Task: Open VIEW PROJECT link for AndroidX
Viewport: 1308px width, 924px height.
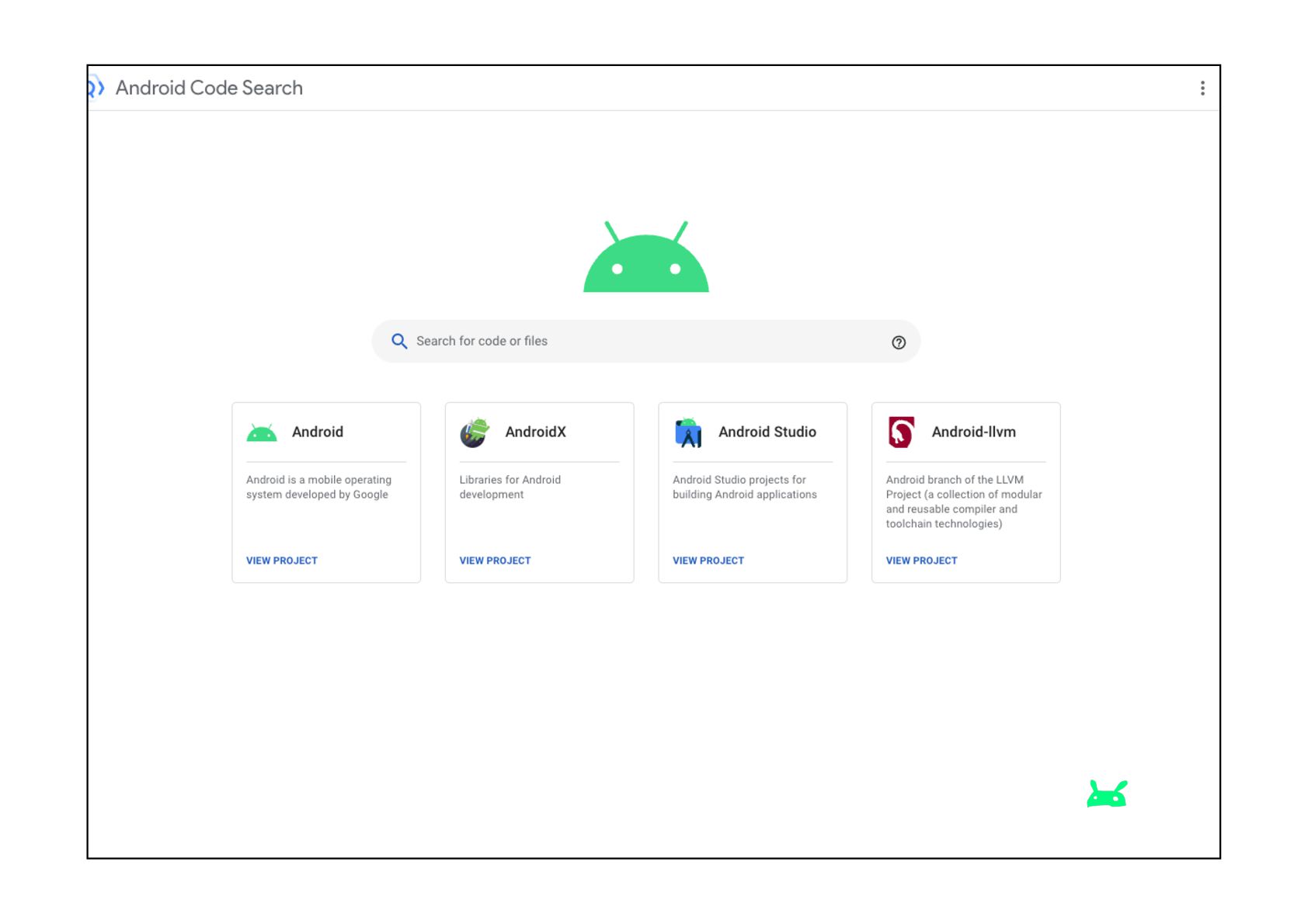Action: pyautogui.click(x=495, y=561)
